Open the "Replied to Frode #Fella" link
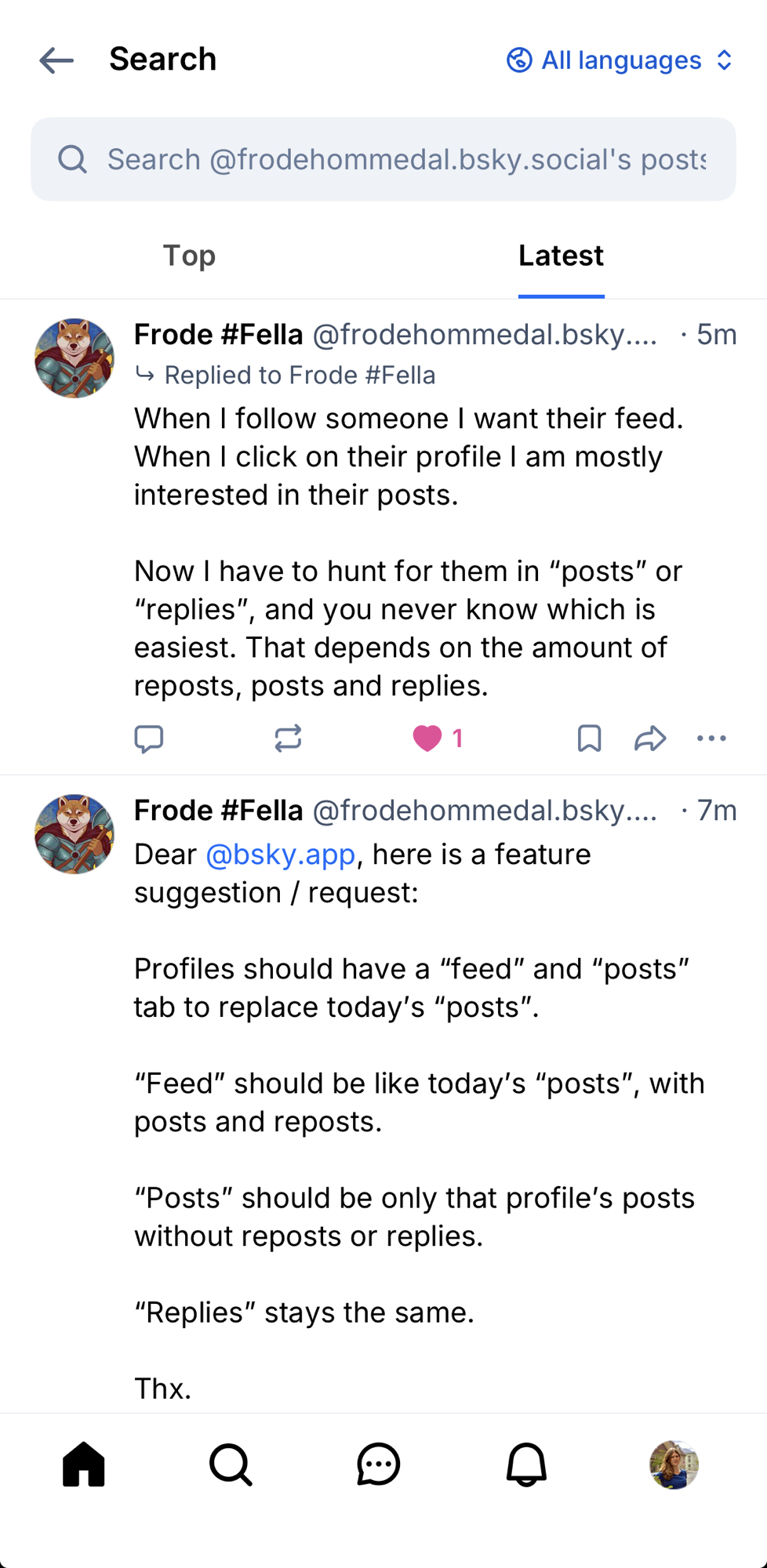 coord(299,376)
